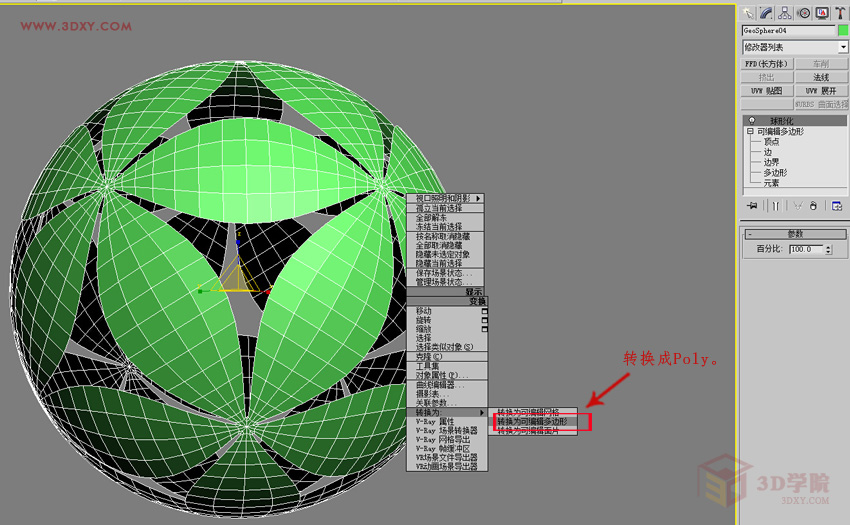Image resolution: width=850 pixels, height=525 pixels.
Task: Collapse the 可编辑多边形 stack entry
Action: coord(750,131)
